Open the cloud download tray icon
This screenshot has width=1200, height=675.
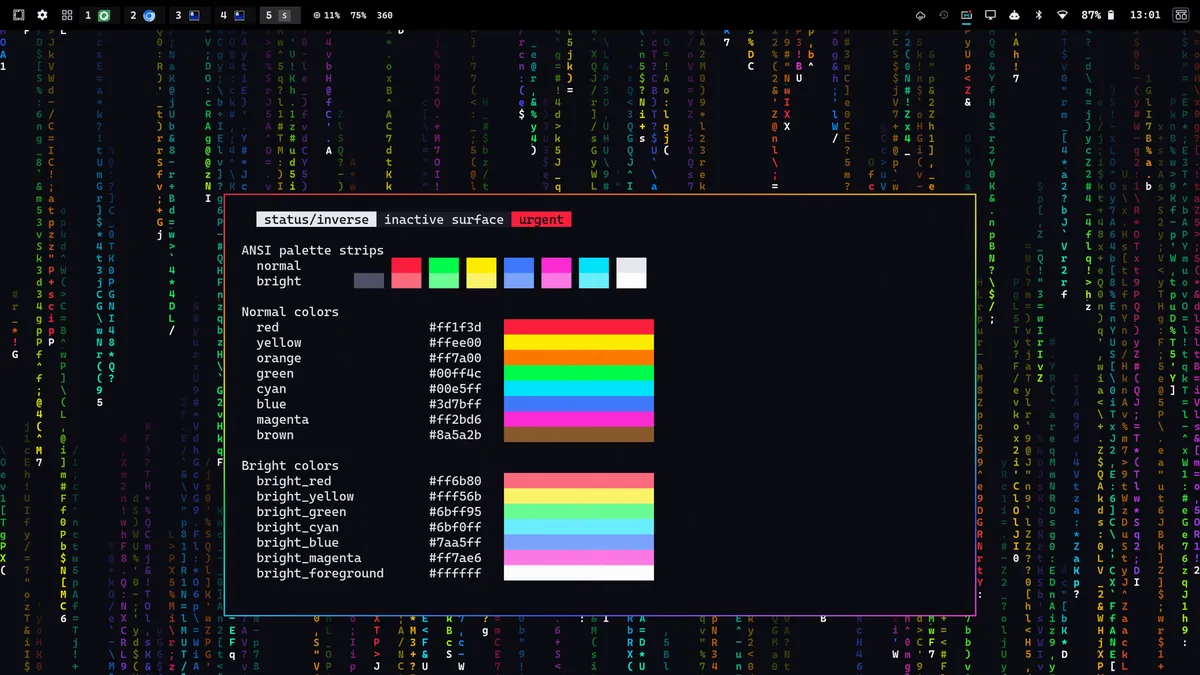point(921,15)
